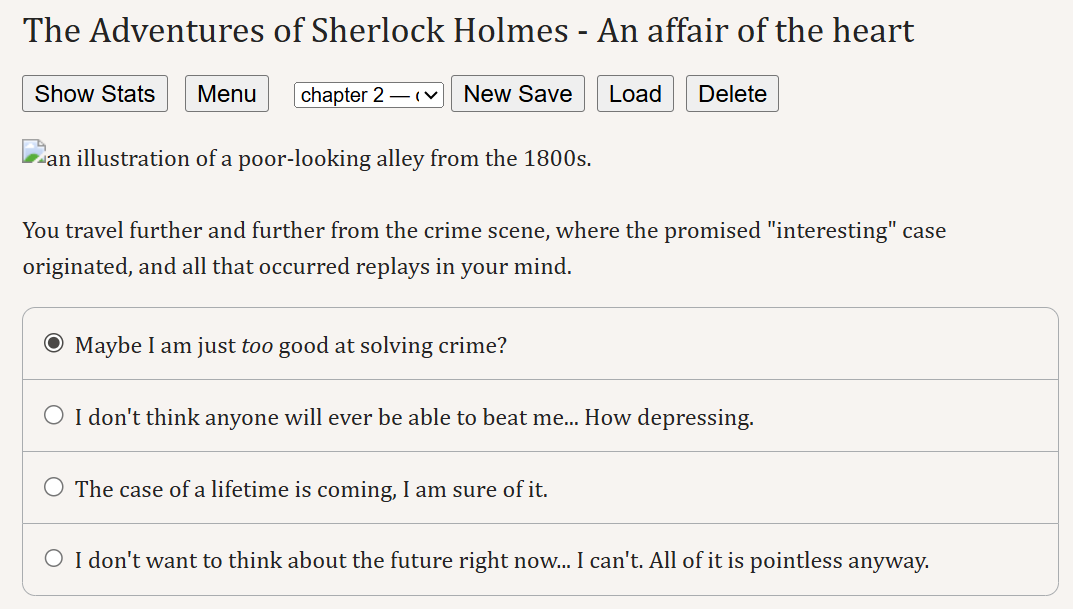The height and width of the screenshot is (609, 1073).
Task: Click the Load save button
Action: click(635, 94)
